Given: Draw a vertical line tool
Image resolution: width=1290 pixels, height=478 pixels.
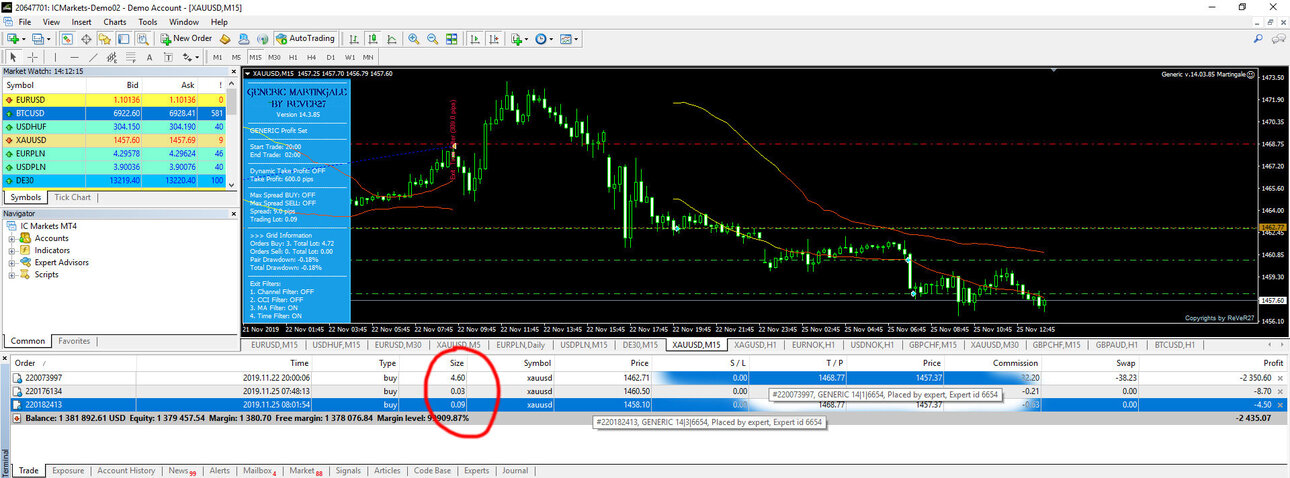Looking at the screenshot, I should pyautogui.click(x=55, y=57).
